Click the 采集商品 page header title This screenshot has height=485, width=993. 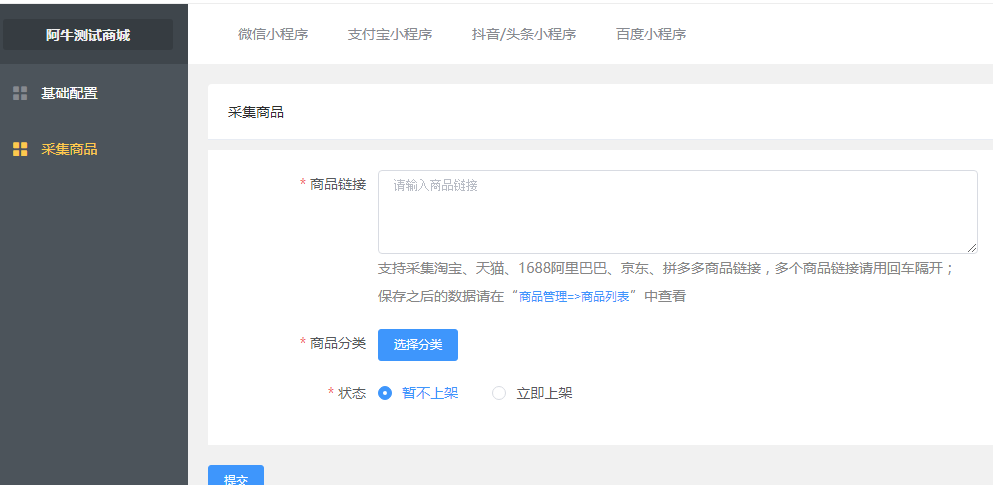[256, 112]
